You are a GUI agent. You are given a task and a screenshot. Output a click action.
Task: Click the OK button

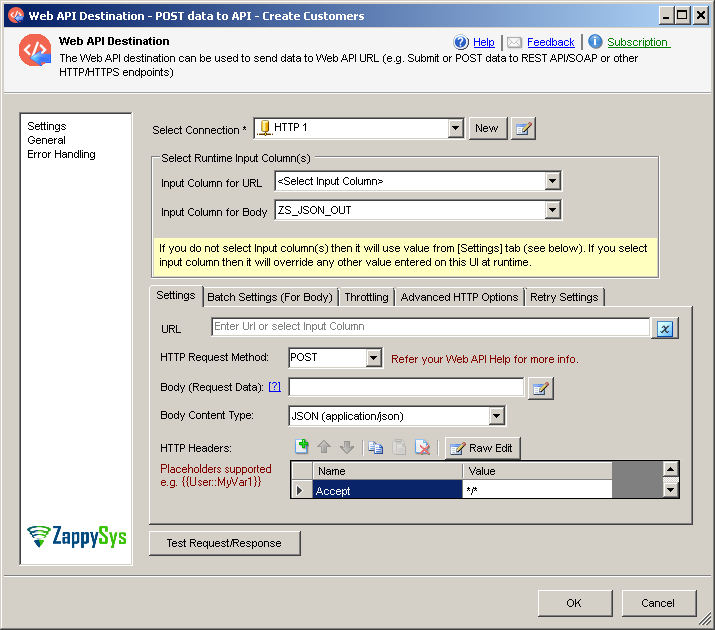tap(575, 603)
